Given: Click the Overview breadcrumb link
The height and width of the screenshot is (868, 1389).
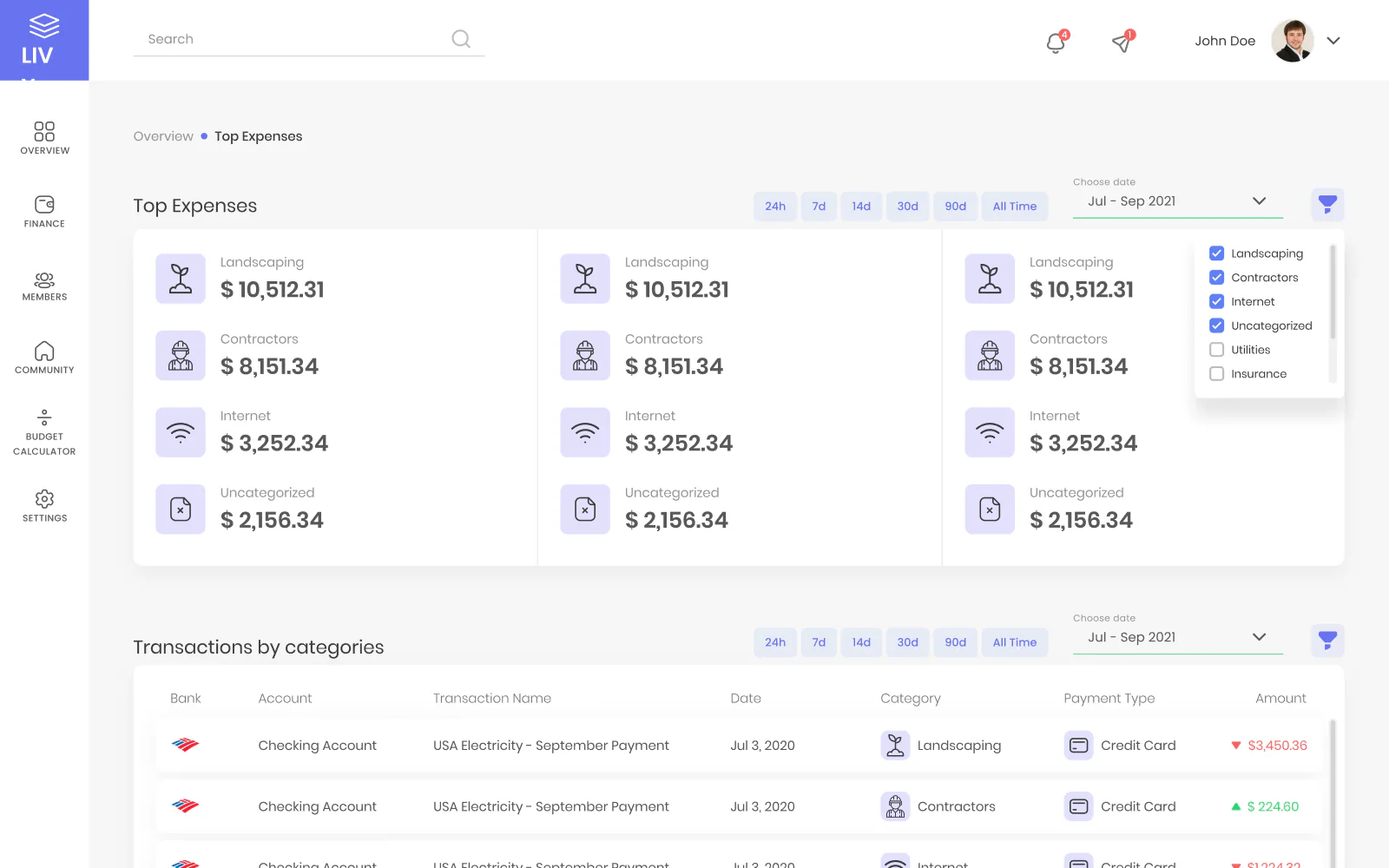Looking at the screenshot, I should pos(163,136).
